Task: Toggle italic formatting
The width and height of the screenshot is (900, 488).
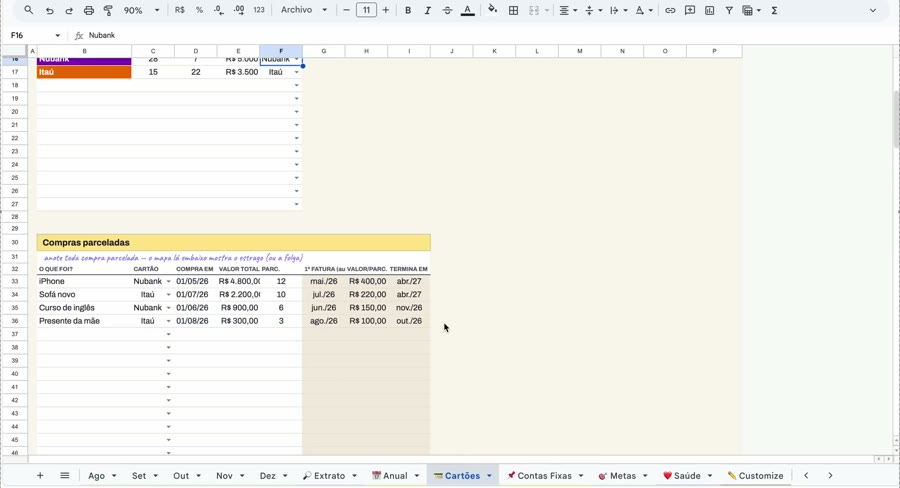Action: coord(427,10)
